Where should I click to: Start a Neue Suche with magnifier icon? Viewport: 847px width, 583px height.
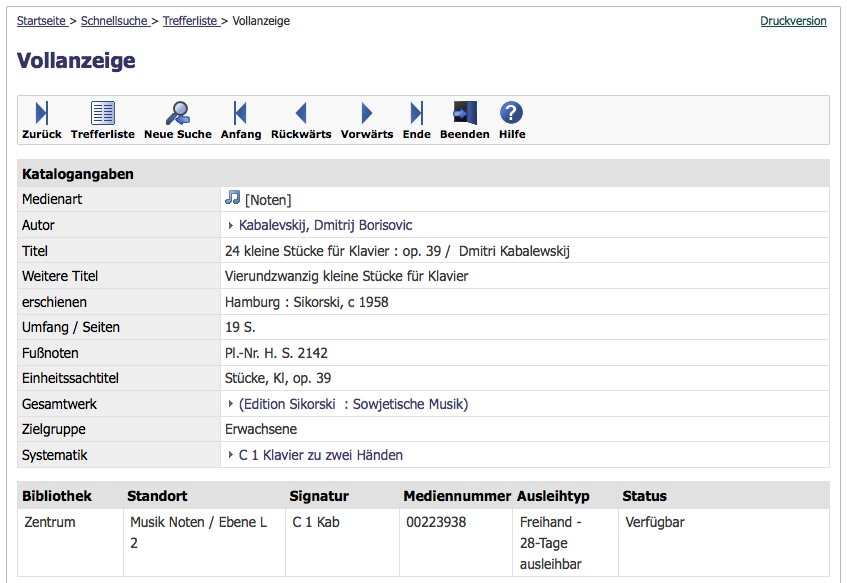(178, 113)
